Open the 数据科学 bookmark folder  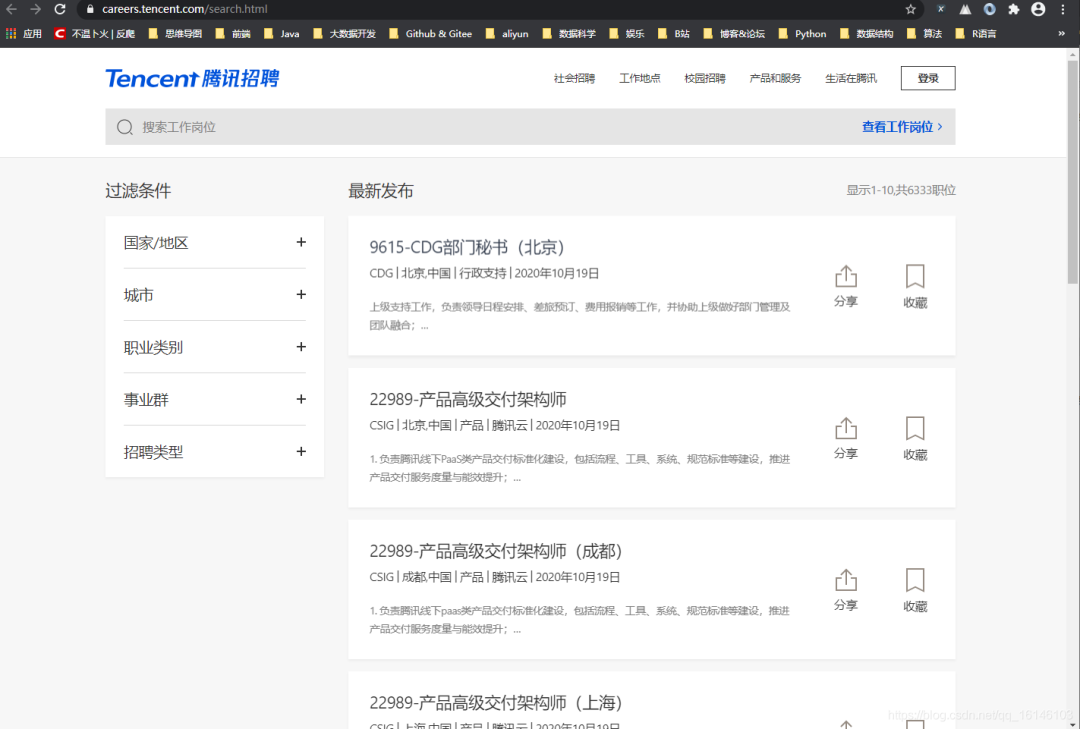569,34
